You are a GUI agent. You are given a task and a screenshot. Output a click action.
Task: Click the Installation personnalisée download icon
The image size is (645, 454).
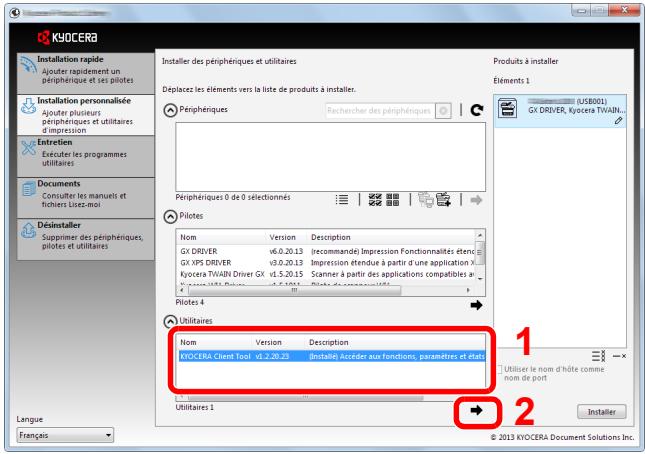(28, 106)
